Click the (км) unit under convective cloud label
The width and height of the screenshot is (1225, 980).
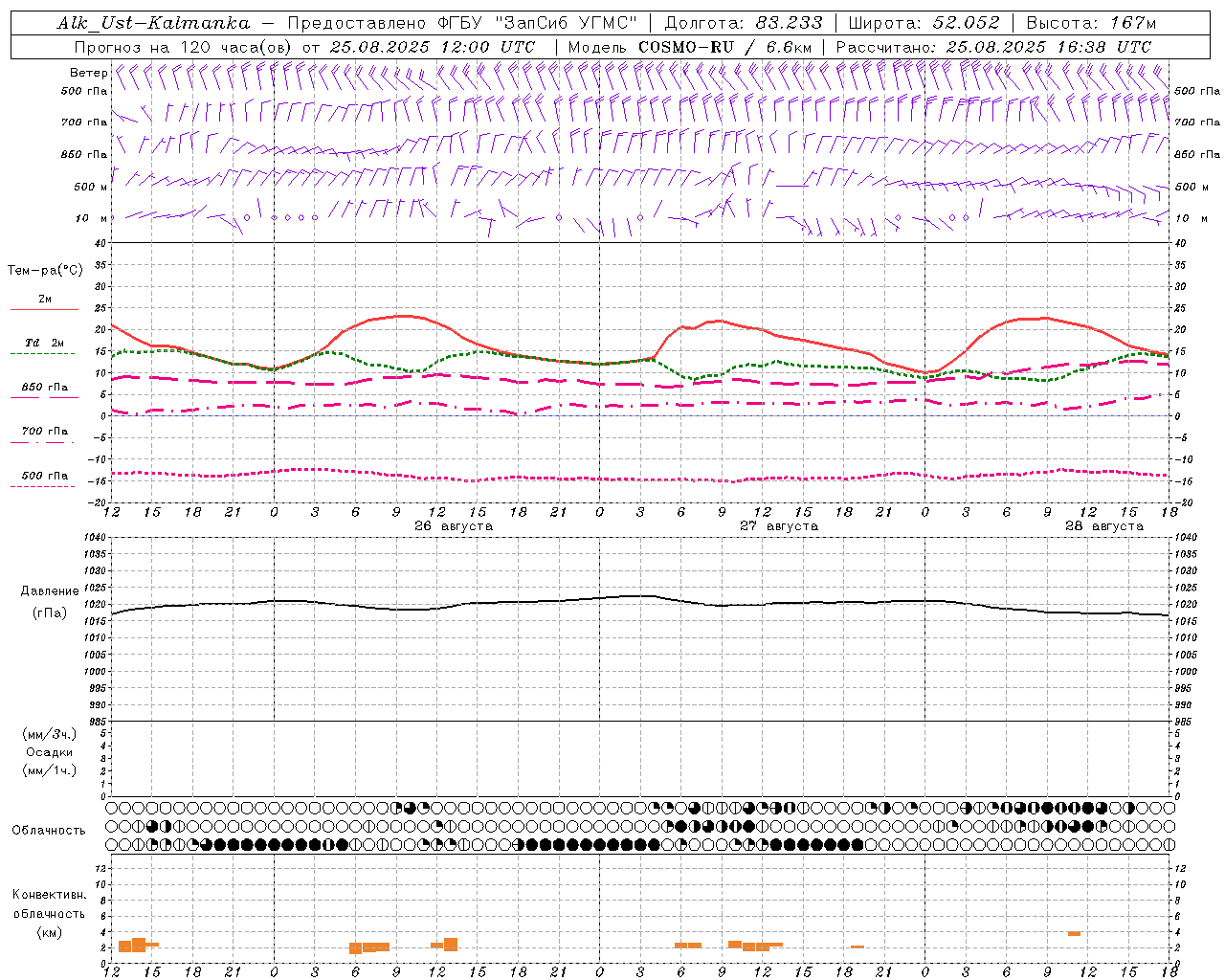50,932
